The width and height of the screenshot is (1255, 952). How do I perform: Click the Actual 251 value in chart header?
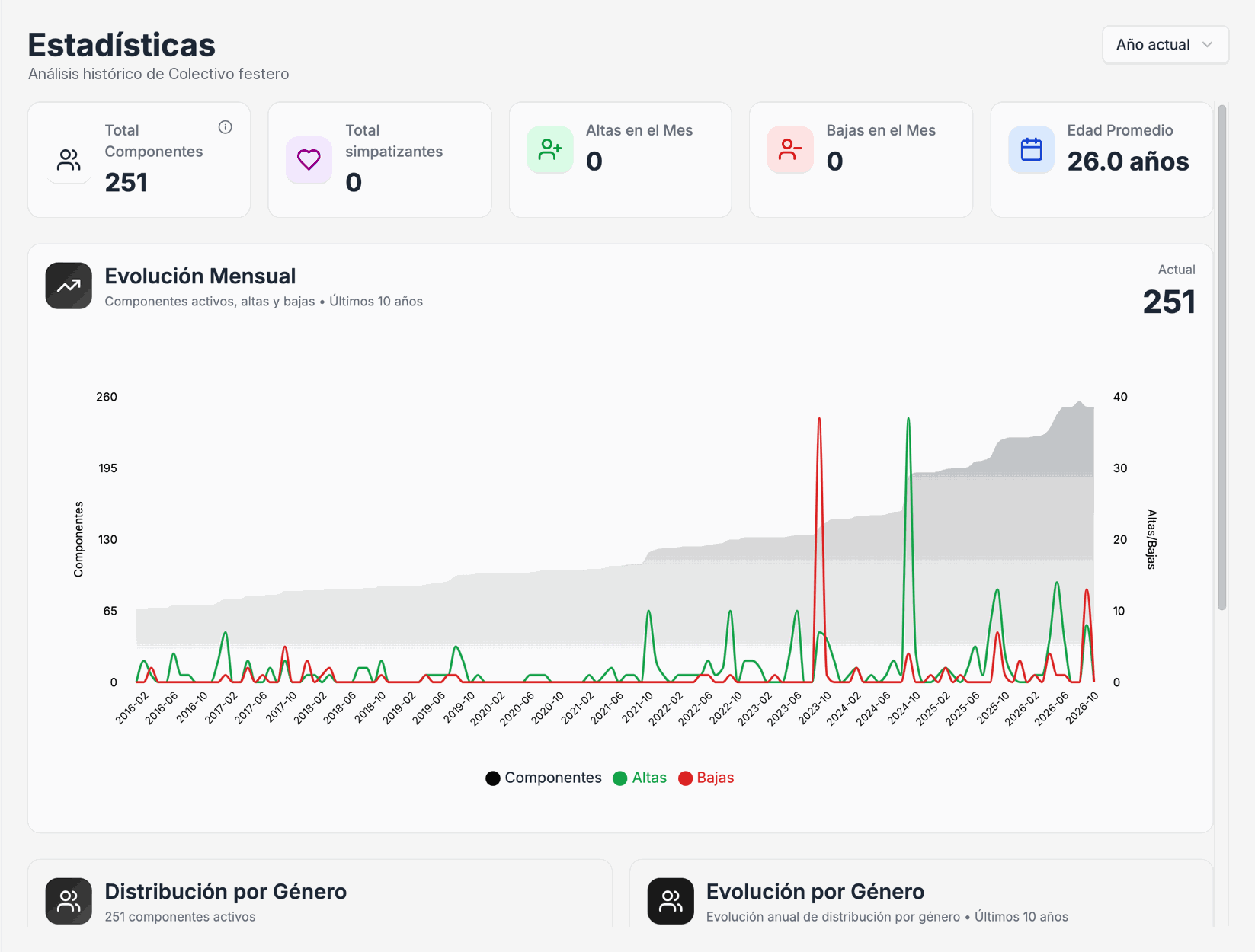(x=1169, y=302)
